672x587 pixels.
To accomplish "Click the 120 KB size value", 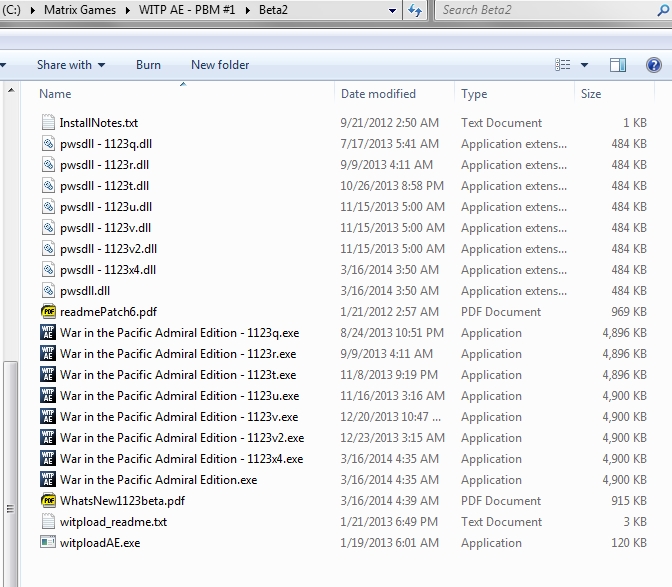I will point(629,543).
